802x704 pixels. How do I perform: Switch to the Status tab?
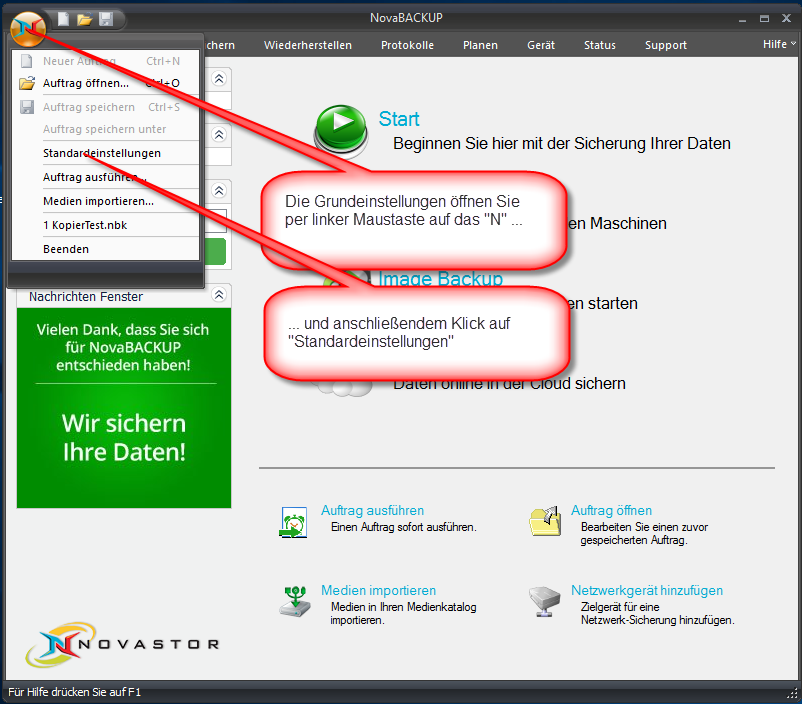pos(600,45)
